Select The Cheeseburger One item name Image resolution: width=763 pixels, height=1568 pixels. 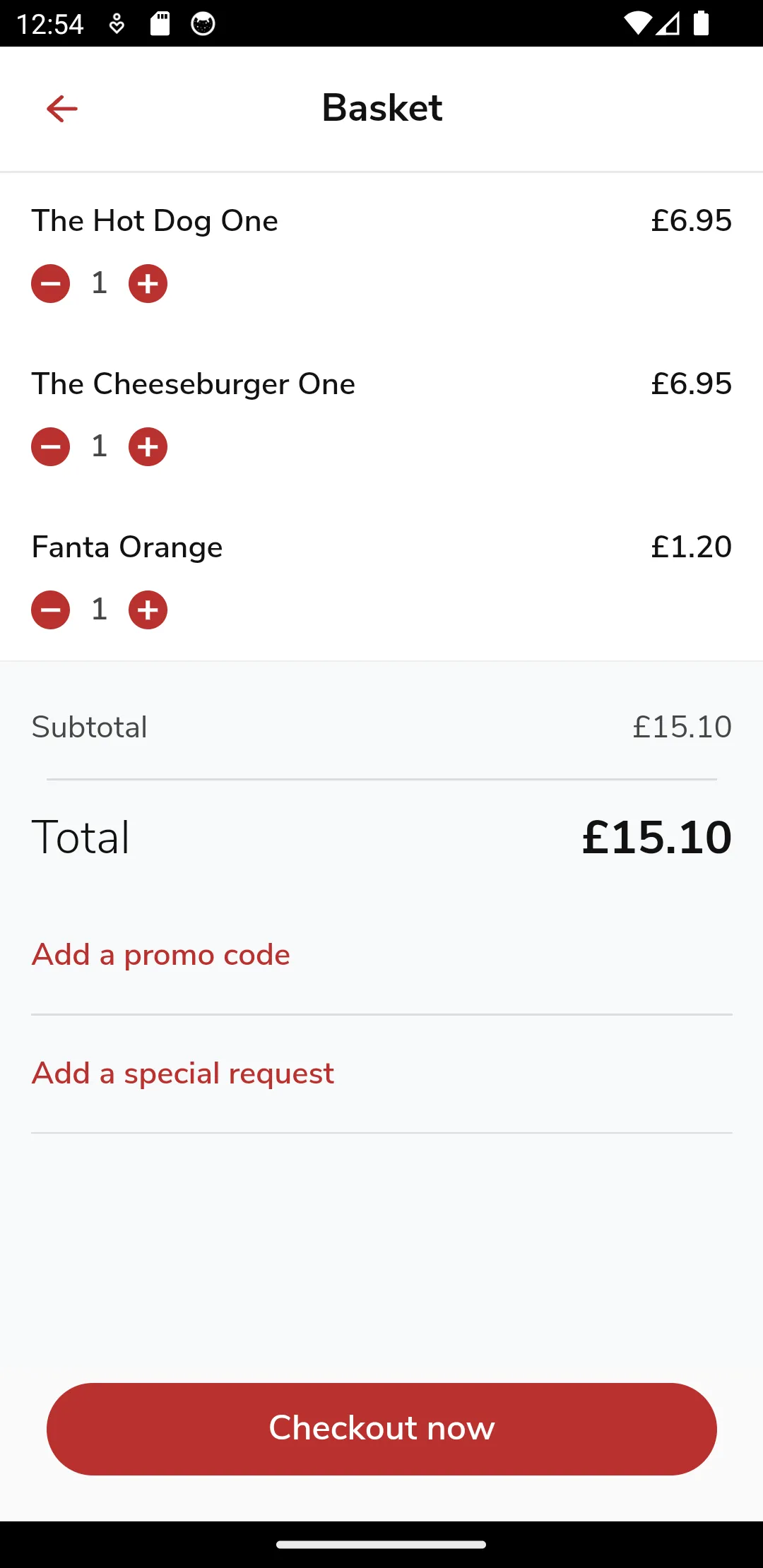[x=194, y=384]
